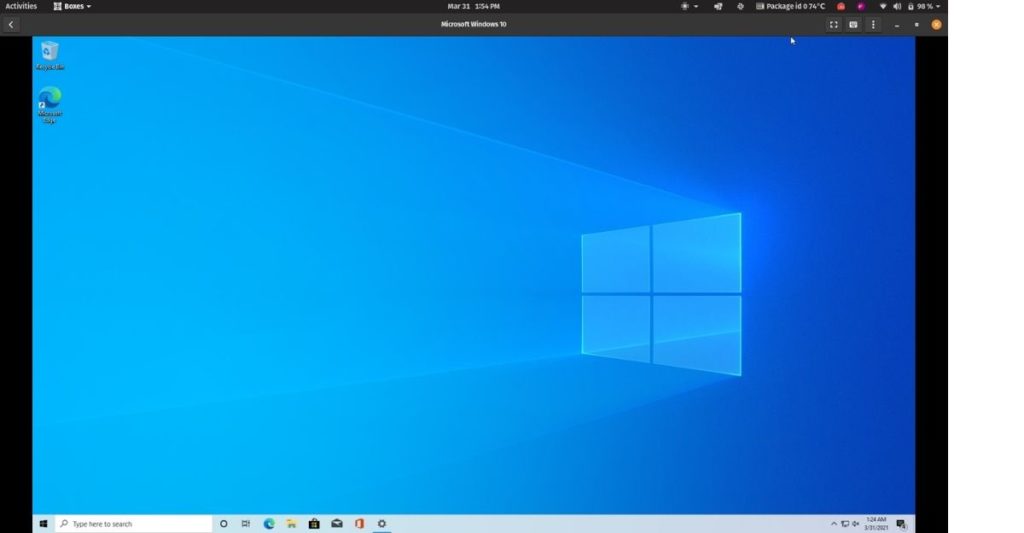Open File Explorer from the taskbar
This screenshot has width=1024, height=533.
[291, 524]
